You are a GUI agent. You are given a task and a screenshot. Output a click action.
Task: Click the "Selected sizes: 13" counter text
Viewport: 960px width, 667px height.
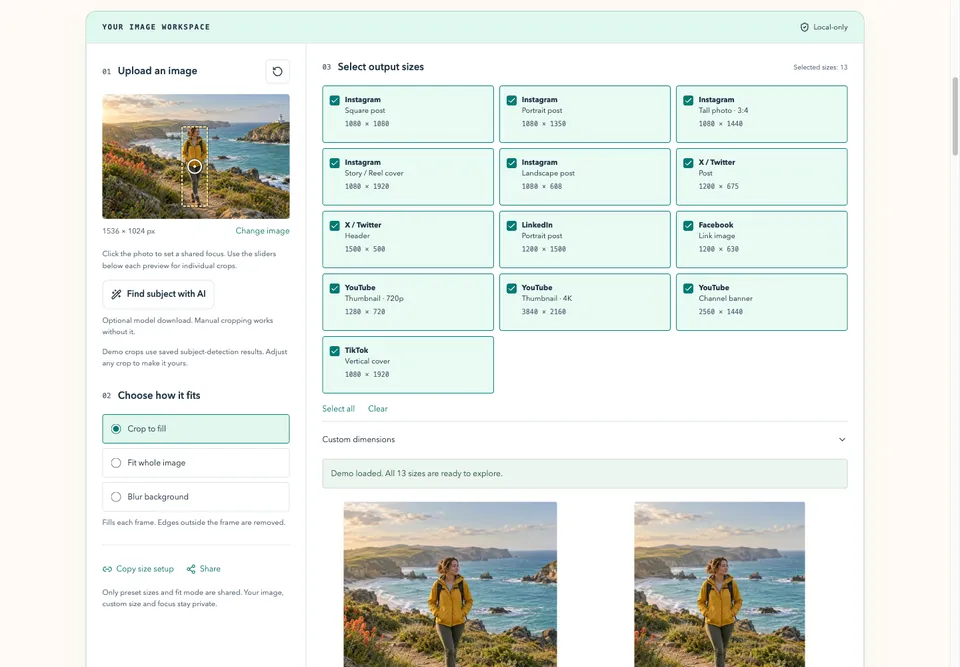point(820,67)
